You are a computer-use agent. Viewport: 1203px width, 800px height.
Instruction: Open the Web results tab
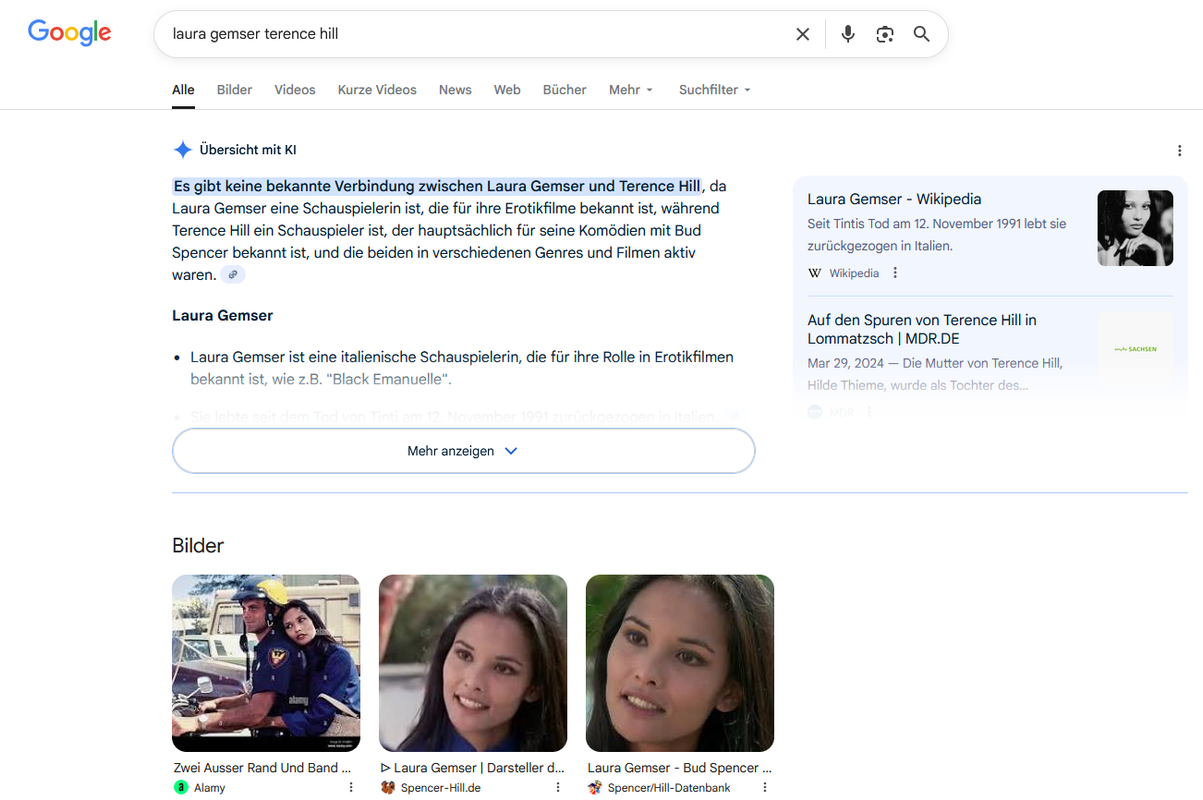pyautogui.click(x=507, y=90)
